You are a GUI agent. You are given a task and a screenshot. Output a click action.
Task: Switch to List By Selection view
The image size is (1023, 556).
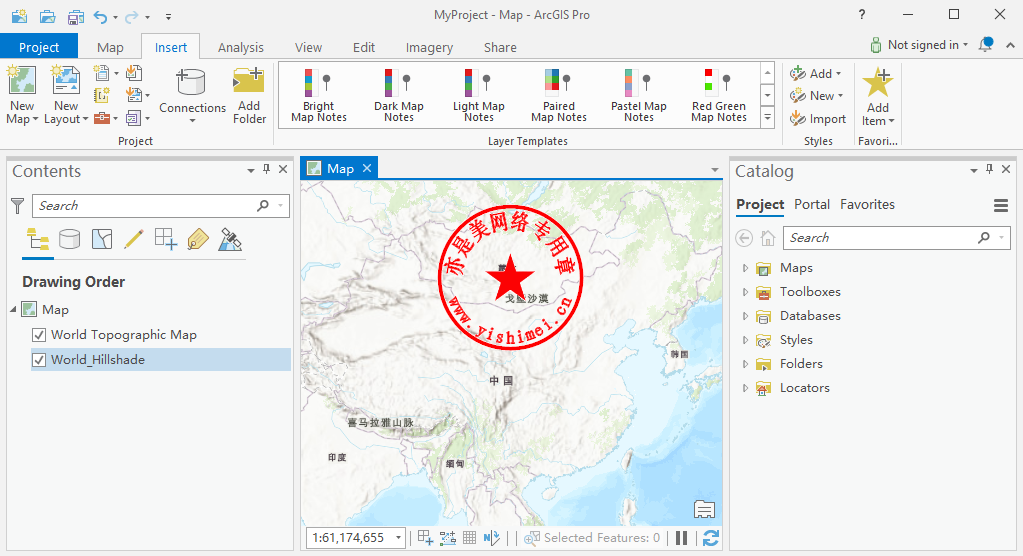102,239
